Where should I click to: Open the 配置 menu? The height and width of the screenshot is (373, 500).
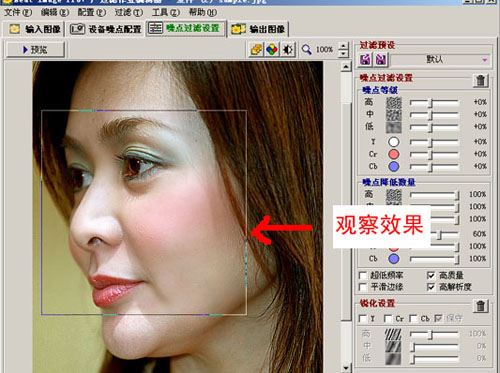[92, 13]
